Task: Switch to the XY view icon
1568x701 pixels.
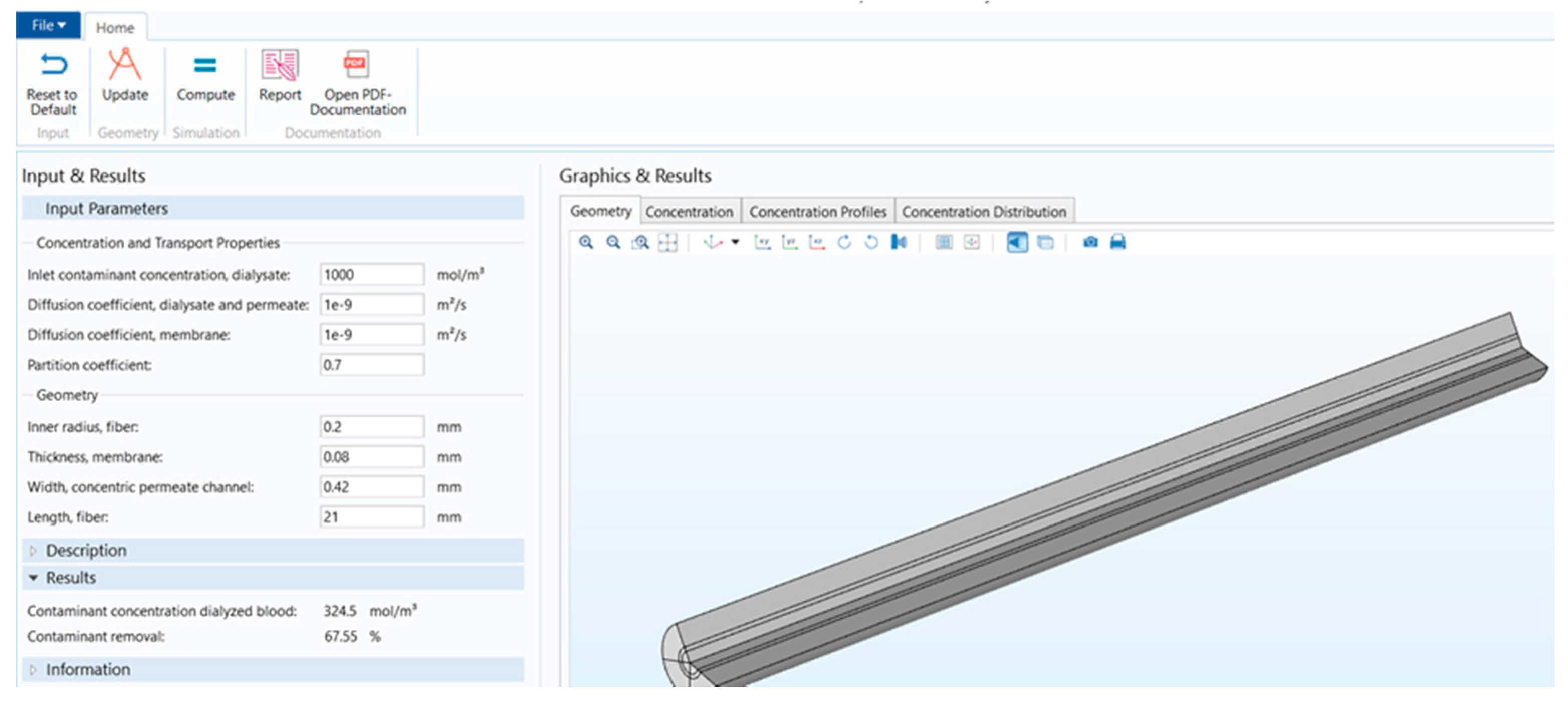Action: [762, 242]
